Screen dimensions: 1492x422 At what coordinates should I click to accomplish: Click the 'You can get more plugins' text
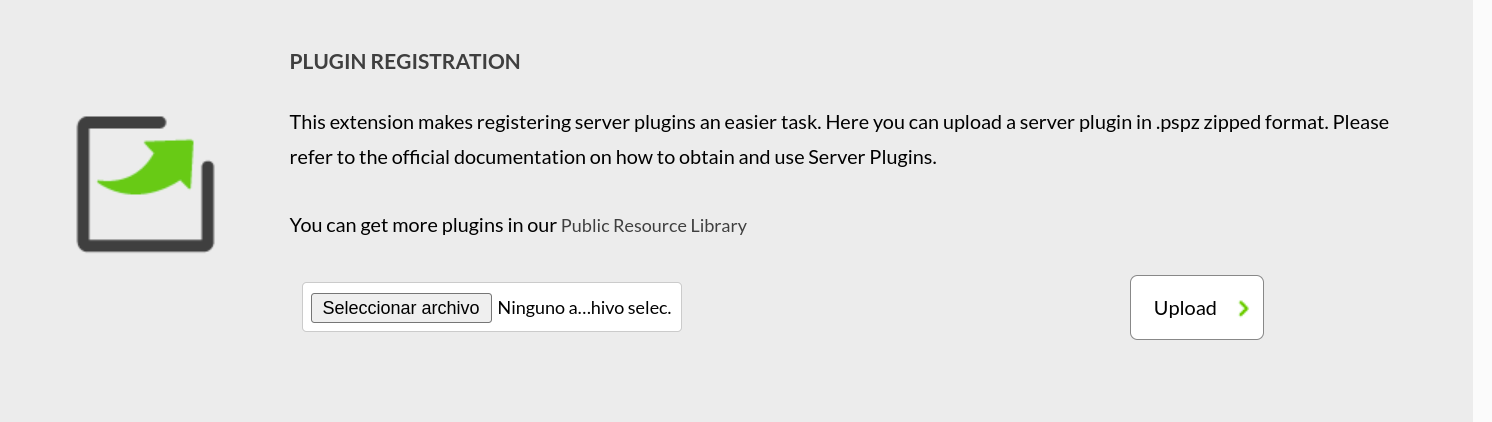point(423,225)
